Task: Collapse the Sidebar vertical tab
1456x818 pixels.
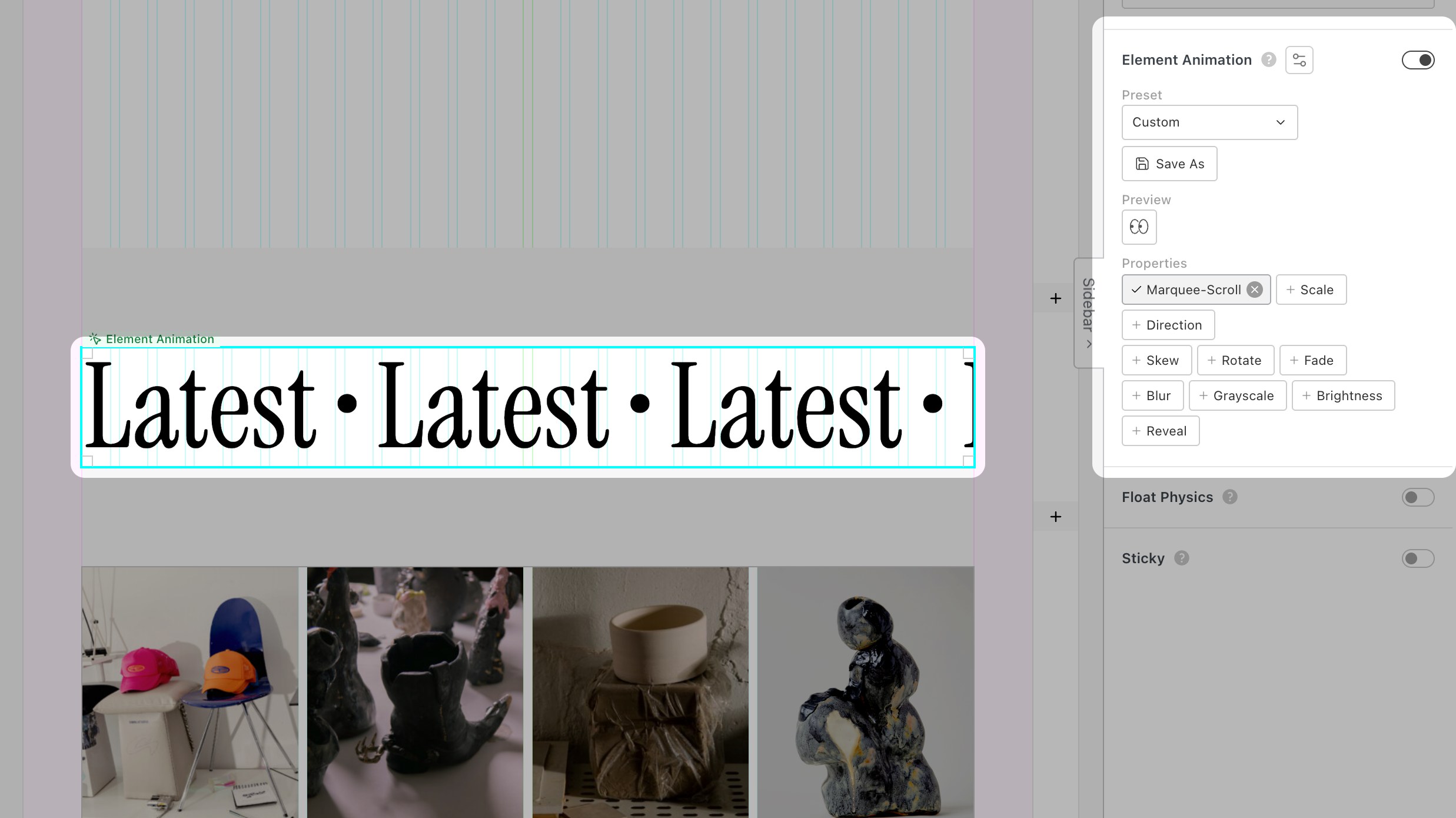Action: tap(1088, 312)
